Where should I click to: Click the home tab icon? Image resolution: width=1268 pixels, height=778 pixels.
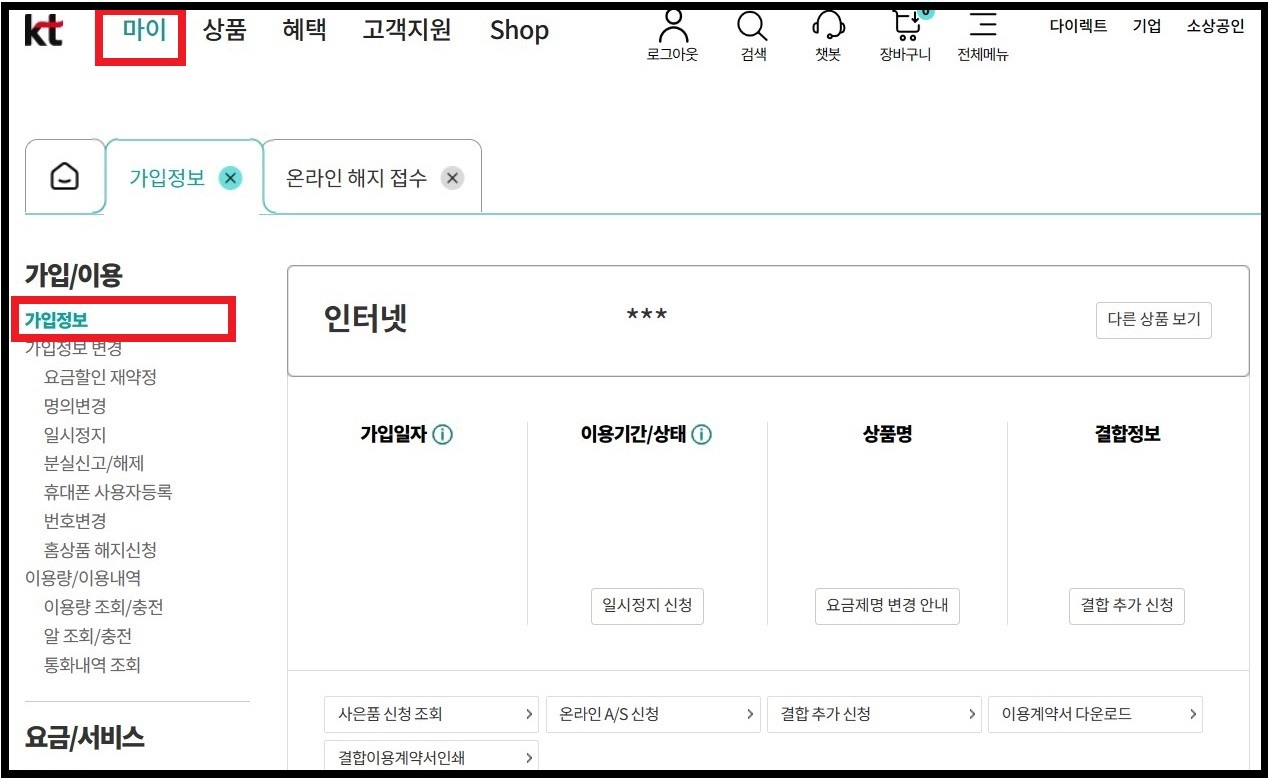coord(64,178)
